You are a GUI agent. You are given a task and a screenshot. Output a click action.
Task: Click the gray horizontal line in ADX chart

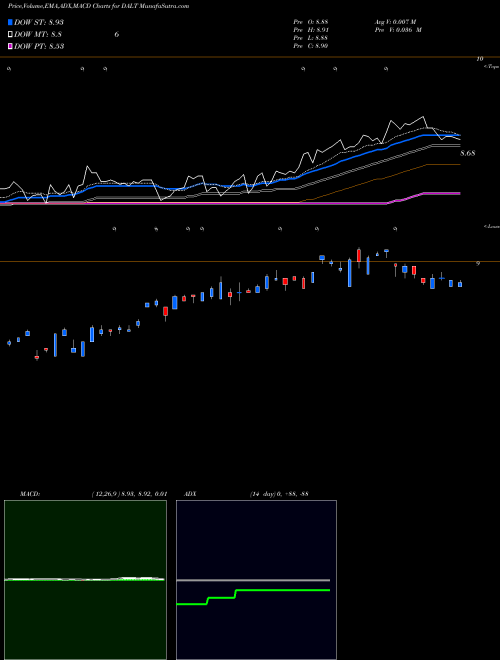click(253, 580)
